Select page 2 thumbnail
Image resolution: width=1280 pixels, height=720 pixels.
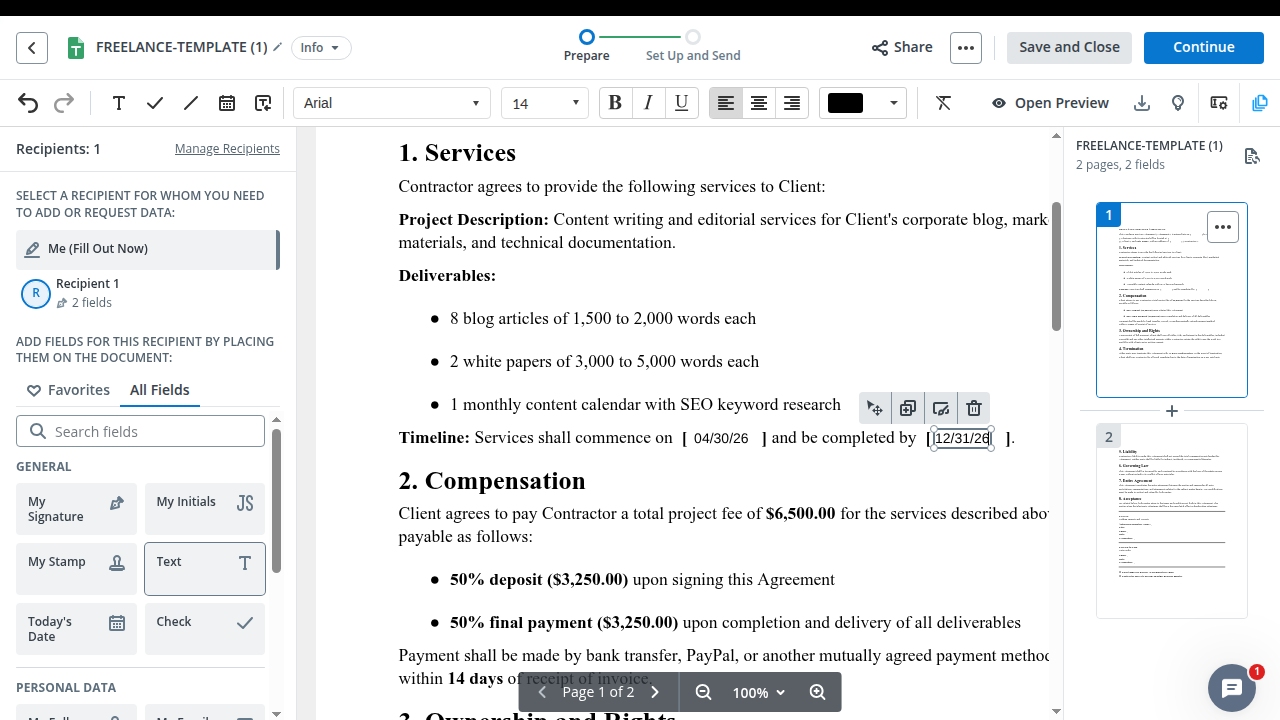click(1172, 520)
